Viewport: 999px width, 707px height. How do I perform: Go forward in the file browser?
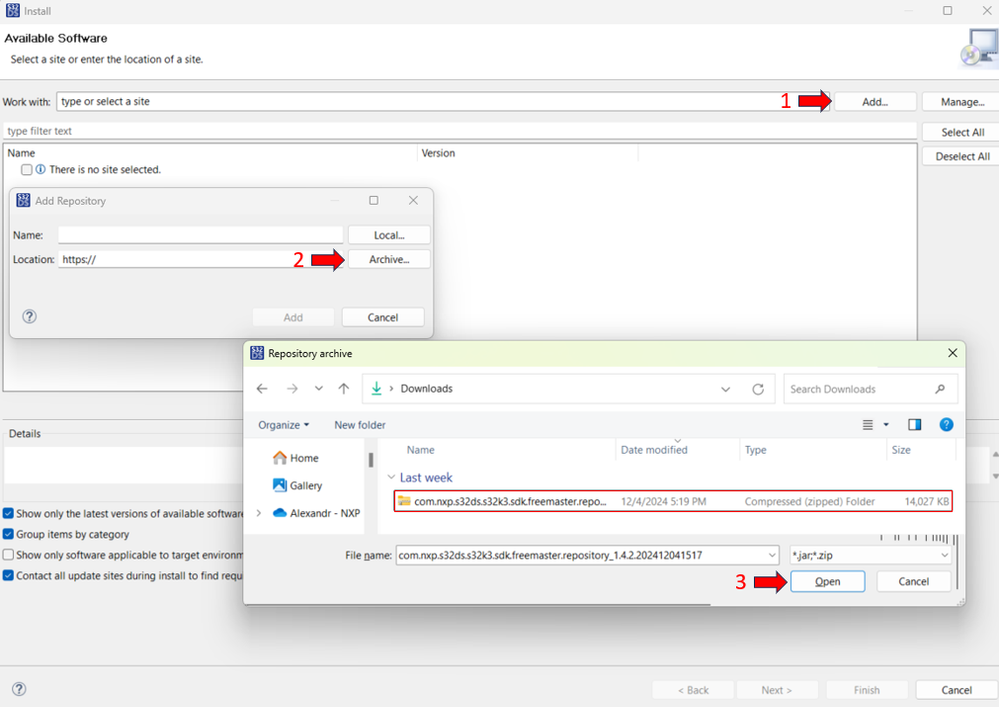tap(292, 389)
